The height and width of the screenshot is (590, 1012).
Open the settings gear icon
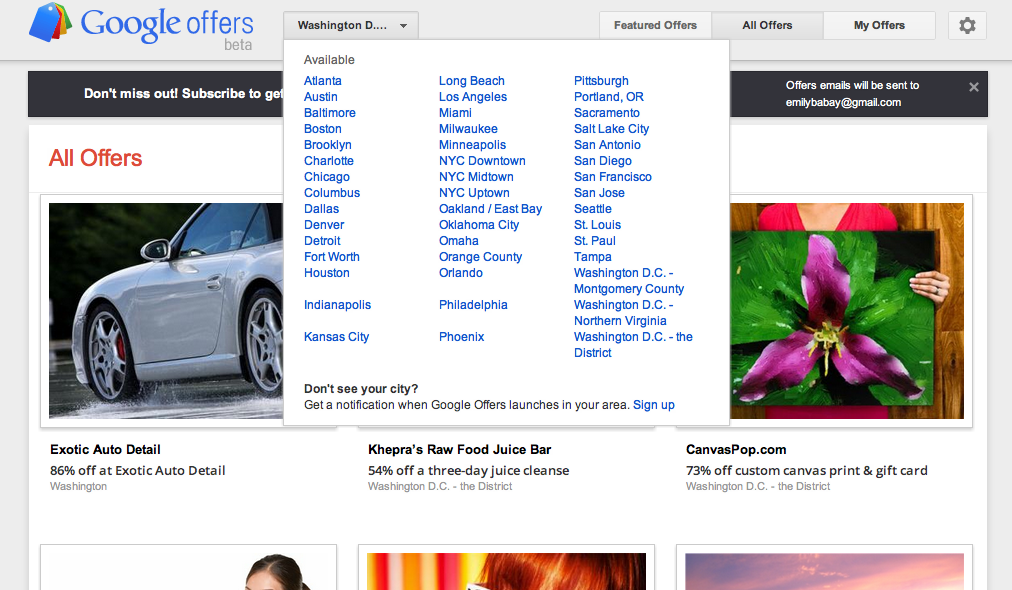click(967, 26)
